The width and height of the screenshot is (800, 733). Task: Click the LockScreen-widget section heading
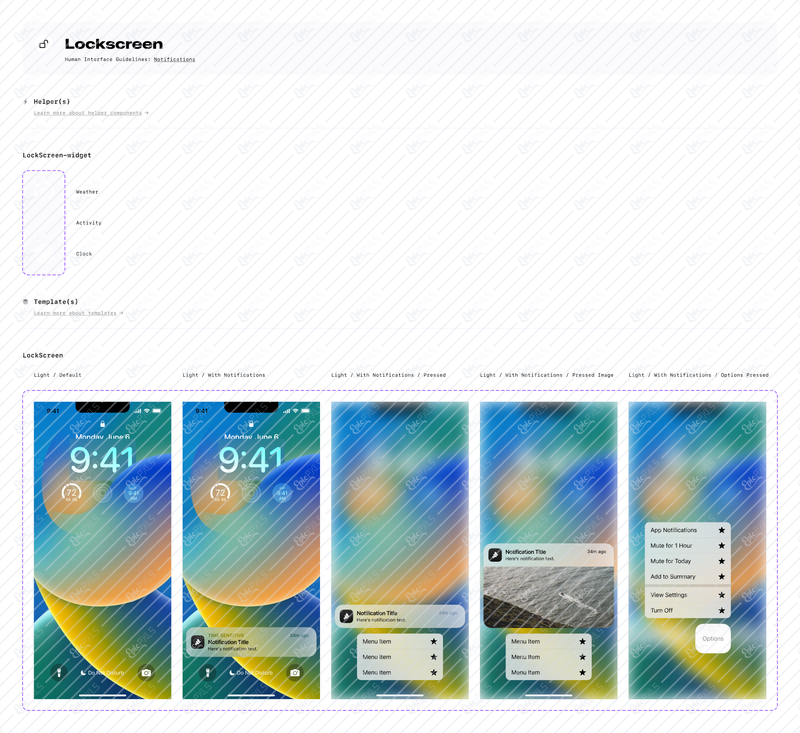click(57, 155)
